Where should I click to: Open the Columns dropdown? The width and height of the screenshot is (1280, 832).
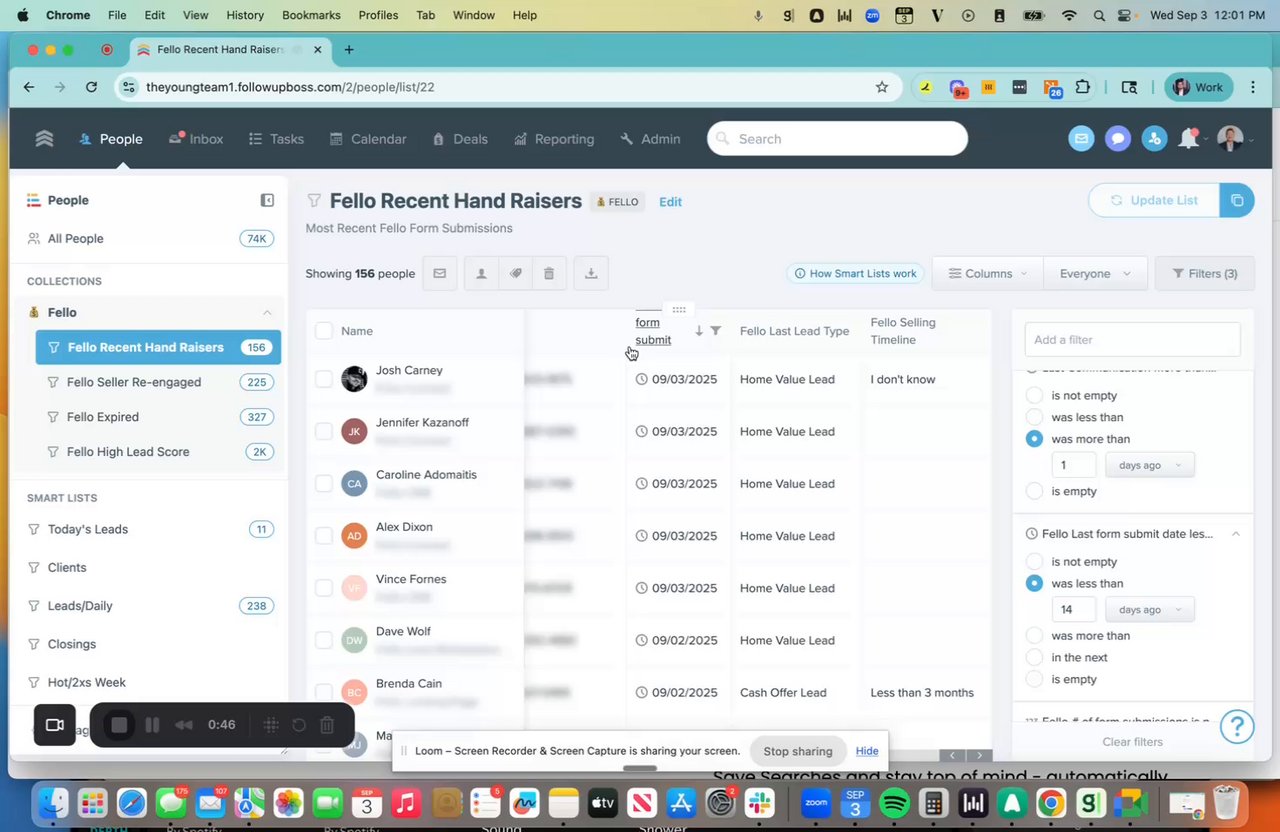coord(988,273)
